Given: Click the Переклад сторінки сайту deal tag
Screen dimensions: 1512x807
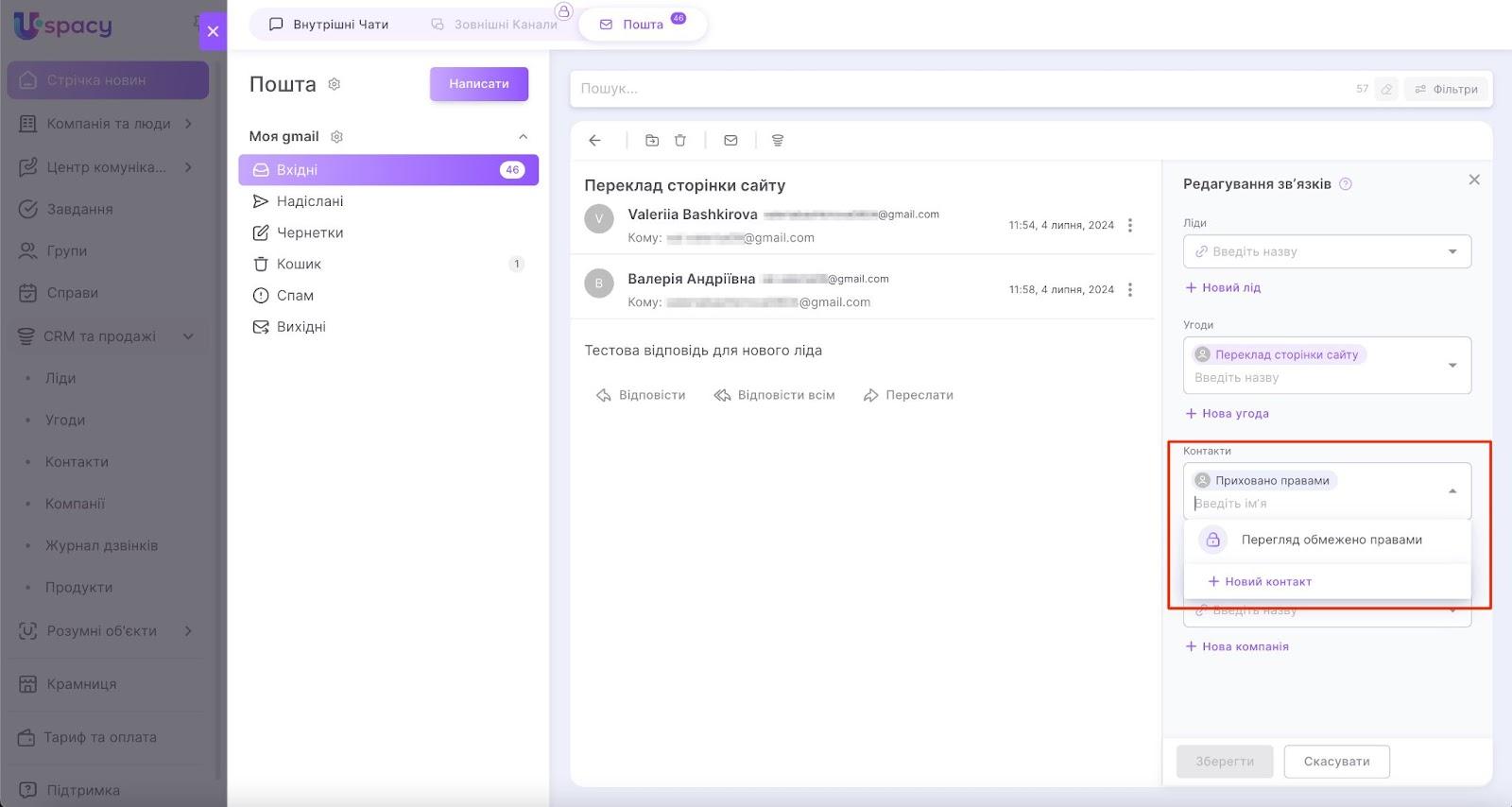Looking at the screenshot, I should (1280, 354).
